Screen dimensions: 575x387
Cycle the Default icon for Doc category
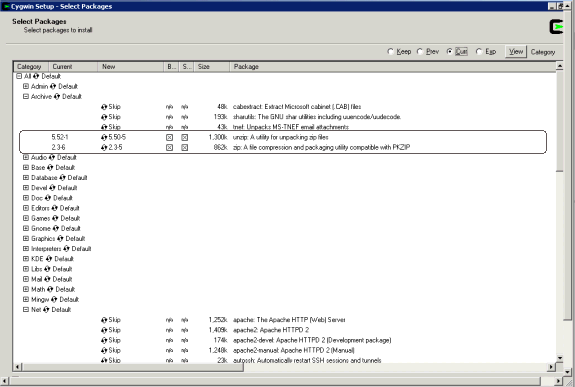[x=48, y=198]
